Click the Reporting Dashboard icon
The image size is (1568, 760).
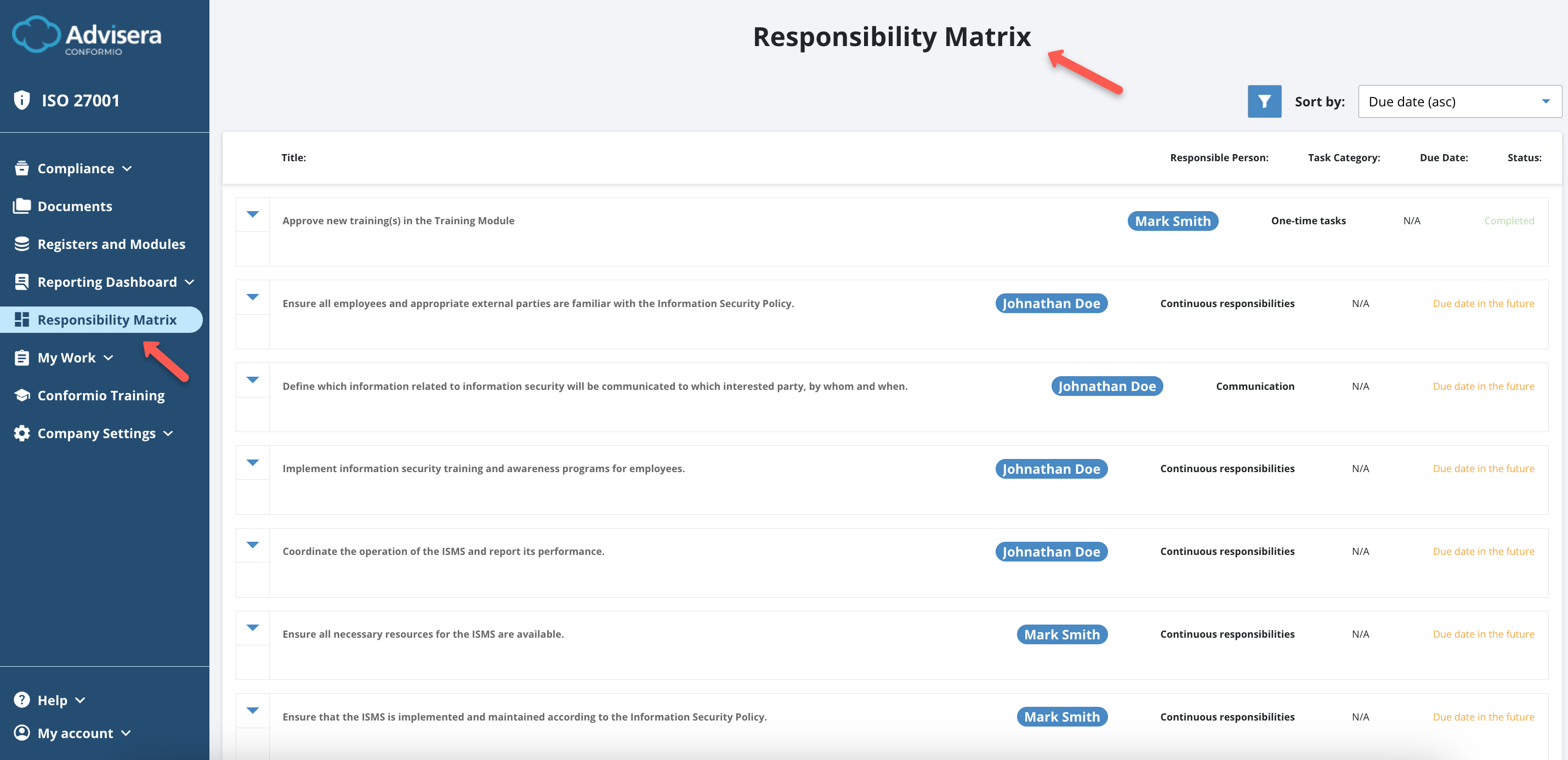click(x=21, y=281)
